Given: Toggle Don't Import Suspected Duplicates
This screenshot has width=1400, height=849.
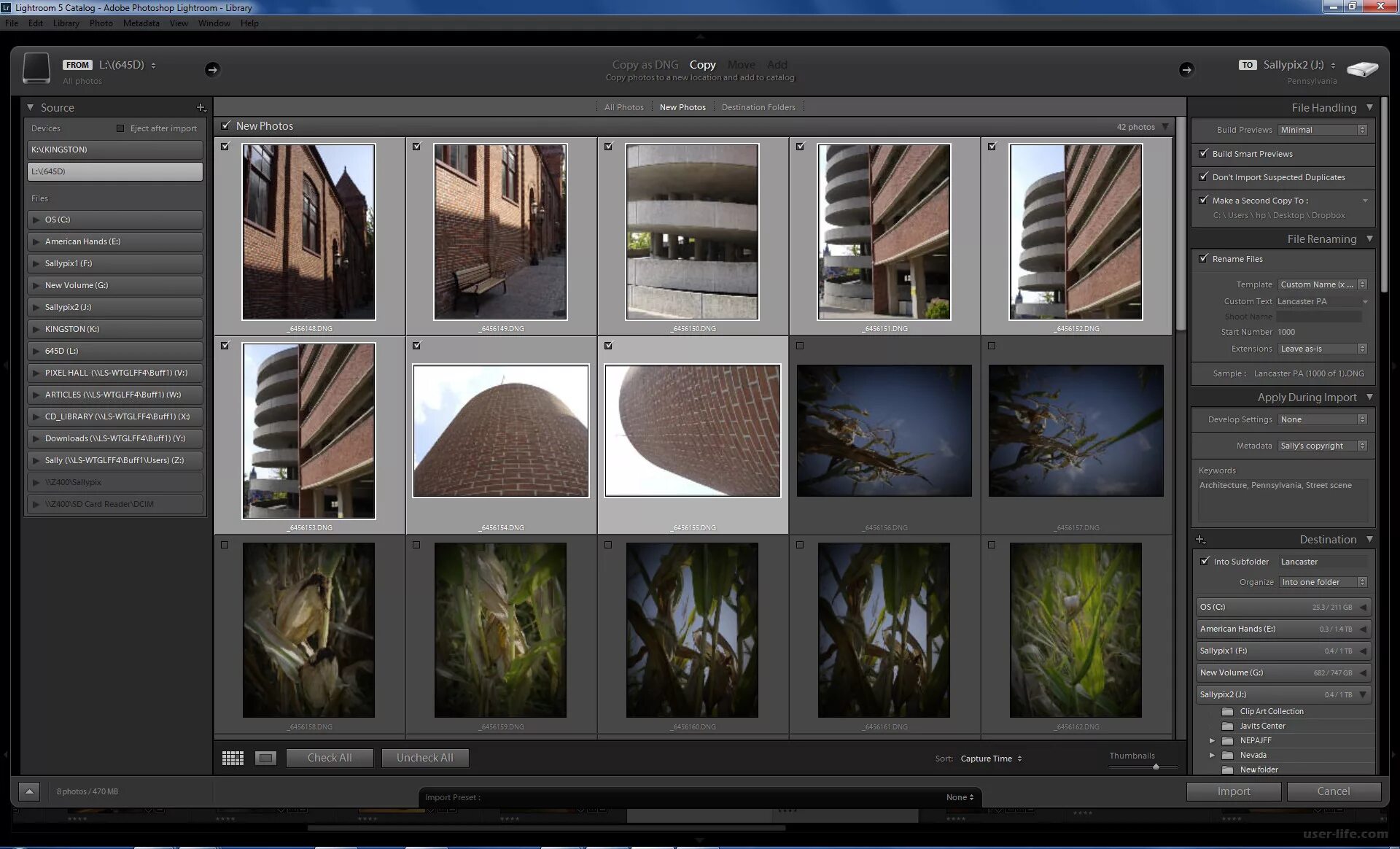Looking at the screenshot, I should pos(1204,177).
